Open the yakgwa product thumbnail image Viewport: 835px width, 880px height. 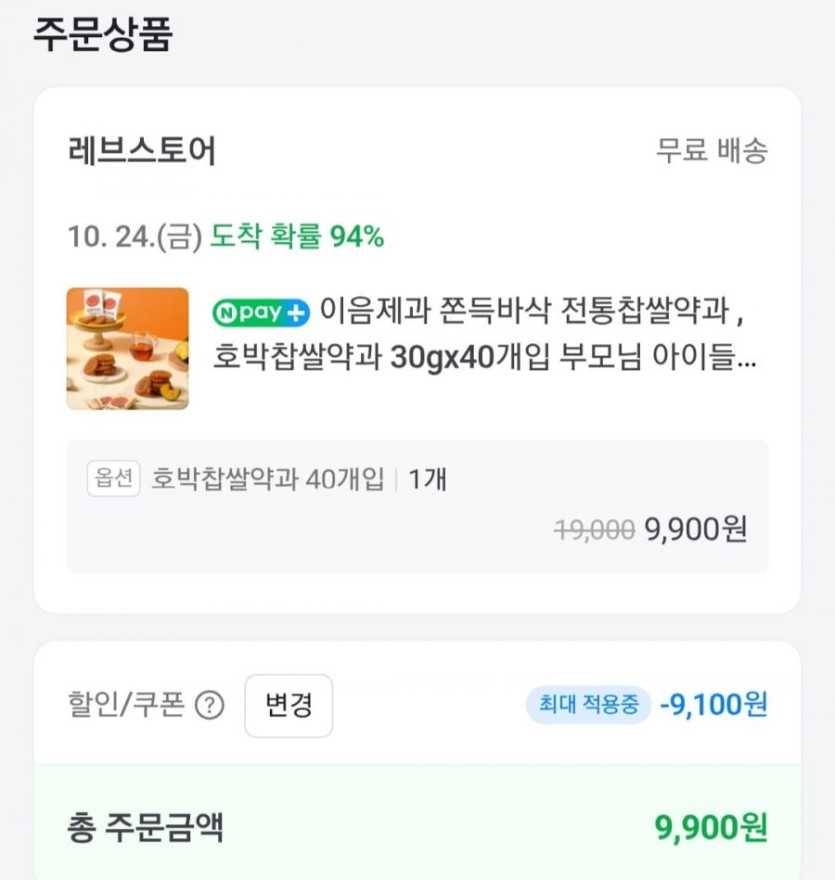pos(127,348)
